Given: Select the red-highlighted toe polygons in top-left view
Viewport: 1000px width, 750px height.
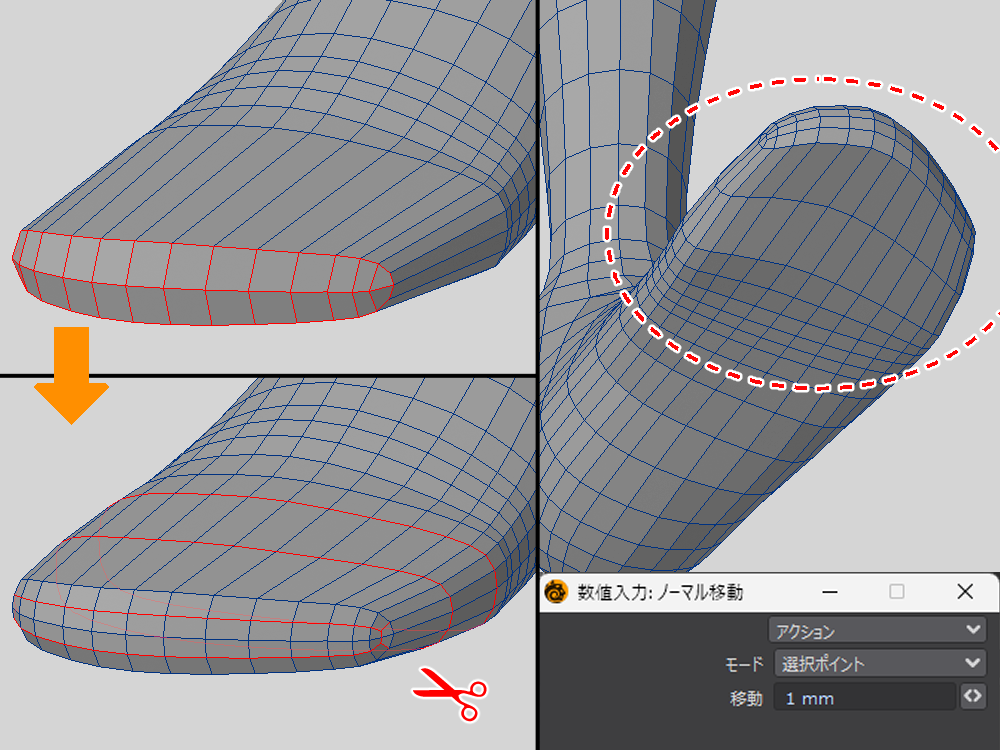Looking at the screenshot, I should [200, 280].
